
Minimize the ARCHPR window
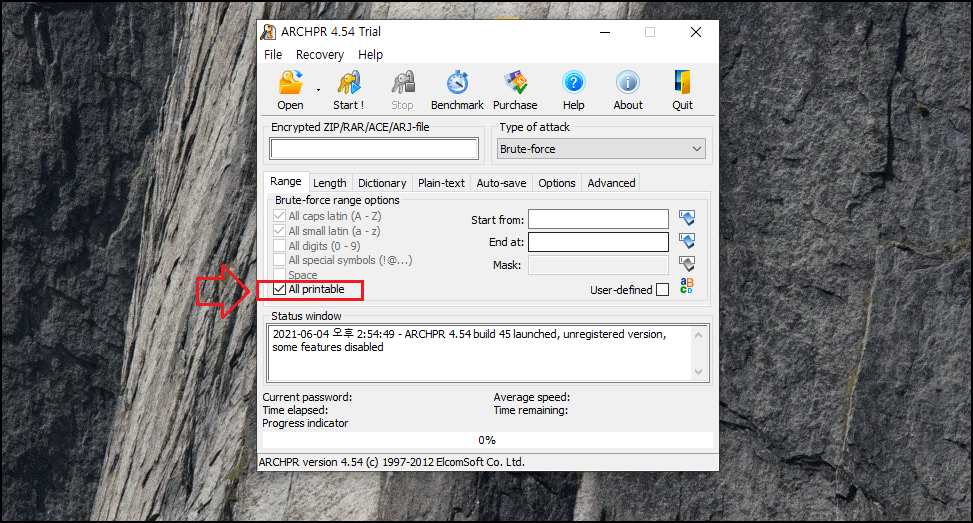pos(605,32)
